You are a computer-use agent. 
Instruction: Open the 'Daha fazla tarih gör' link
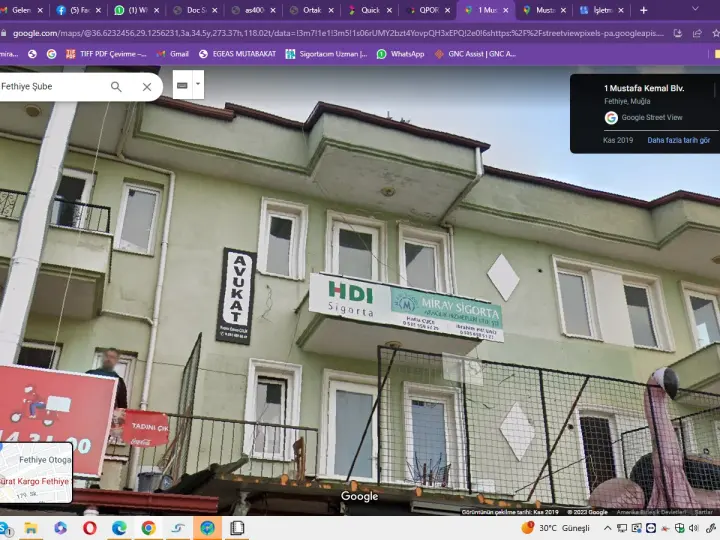(x=679, y=140)
